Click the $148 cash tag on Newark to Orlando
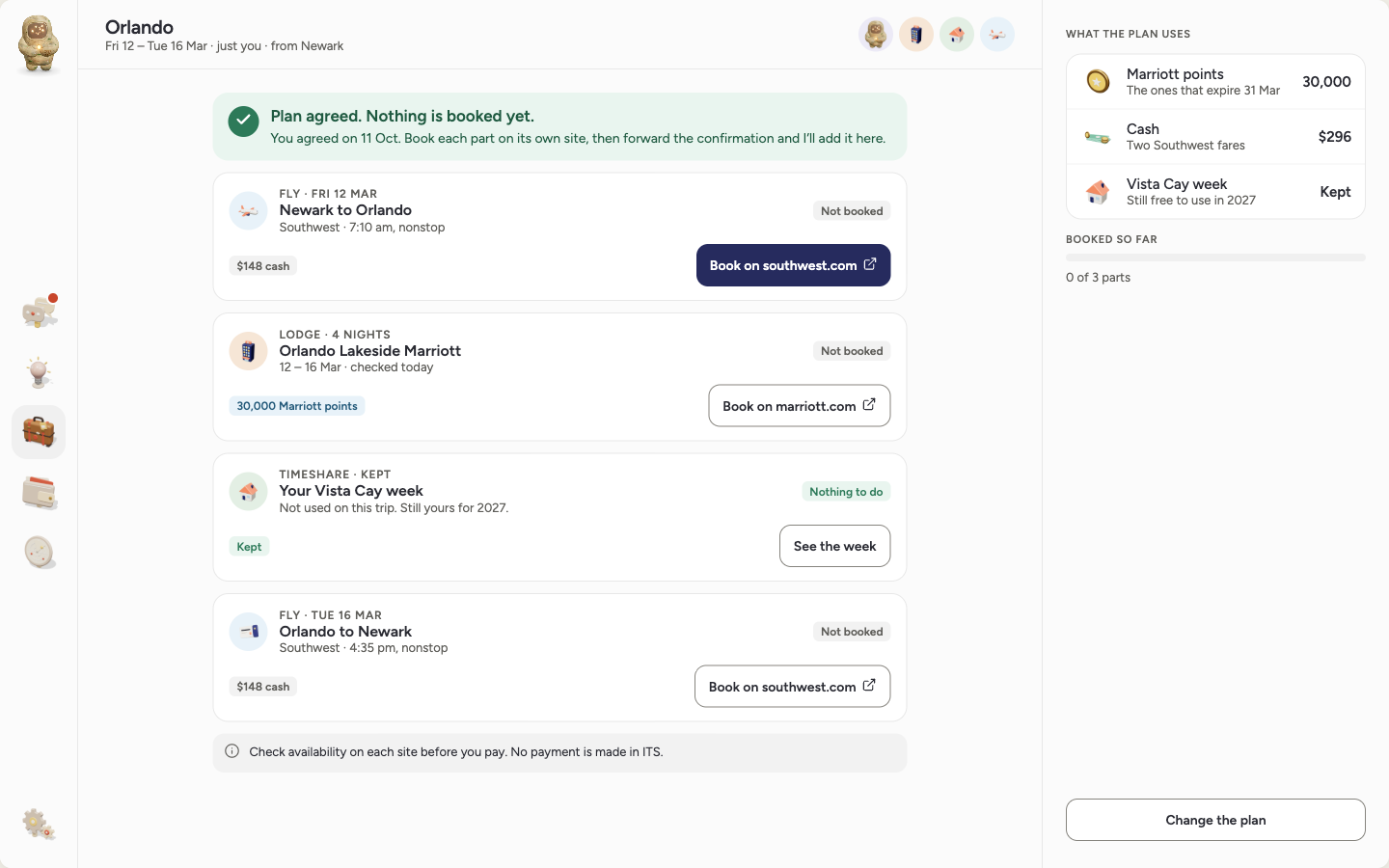The image size is (1389, 868). coord(262,266)
